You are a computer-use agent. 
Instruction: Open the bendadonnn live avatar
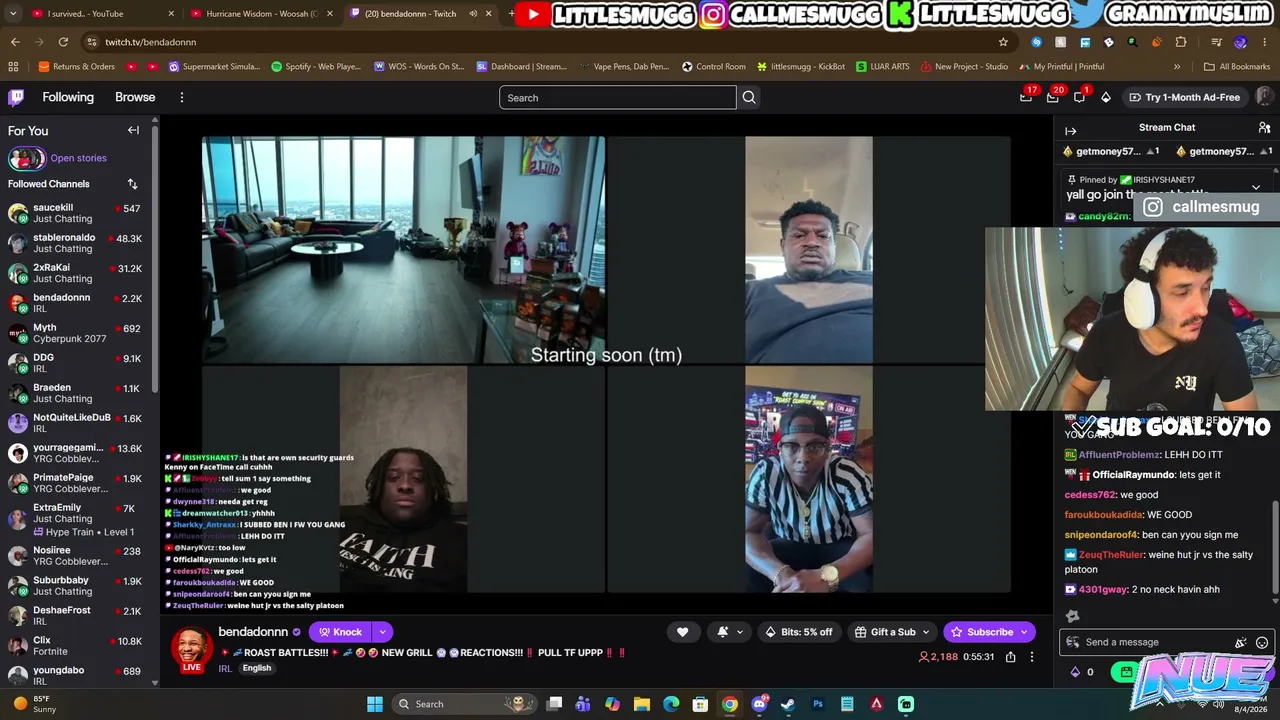[191, 648]
